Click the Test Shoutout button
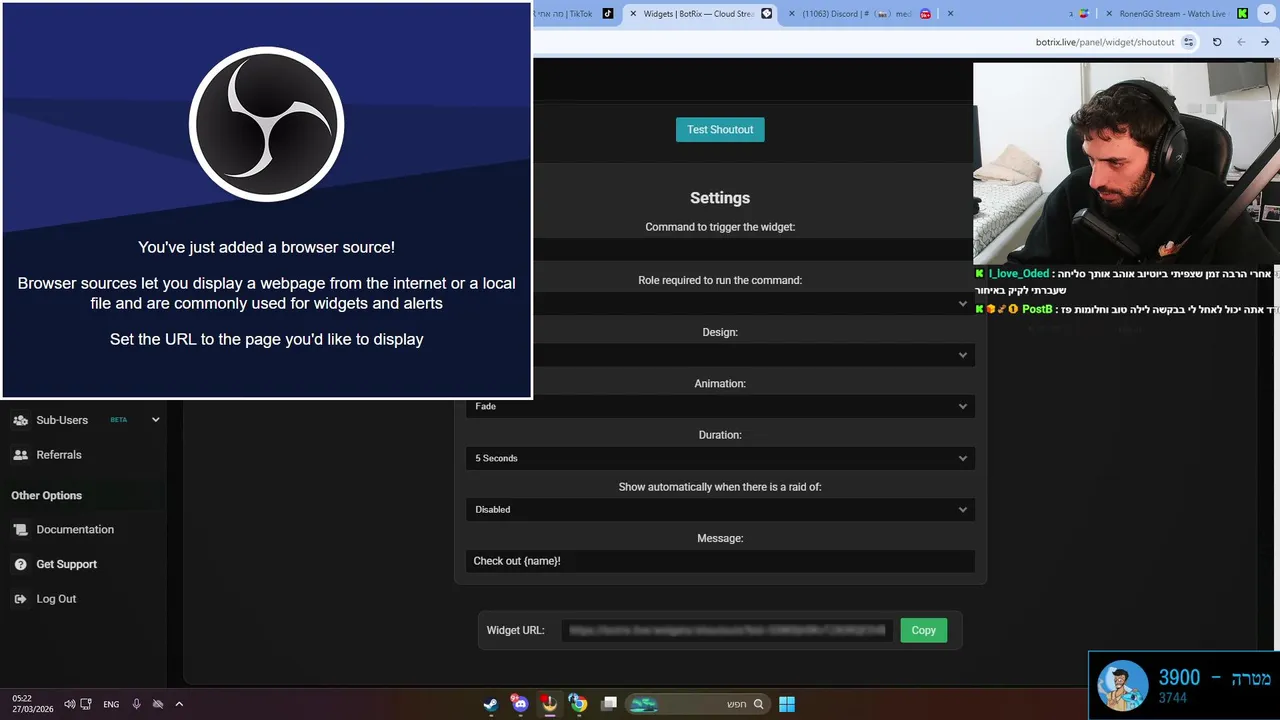The image size is (1280, 720). click(x=720, y=129)
